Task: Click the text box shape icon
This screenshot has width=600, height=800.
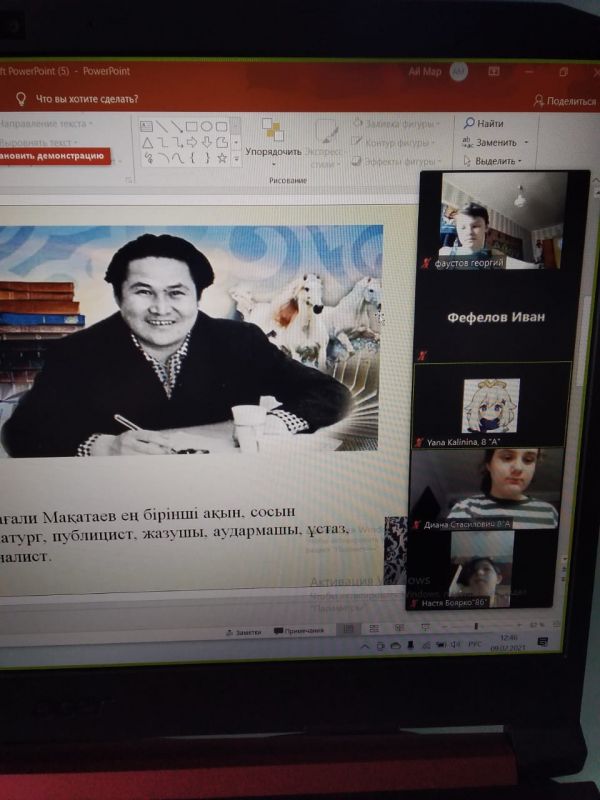Action: pos(146,126)
